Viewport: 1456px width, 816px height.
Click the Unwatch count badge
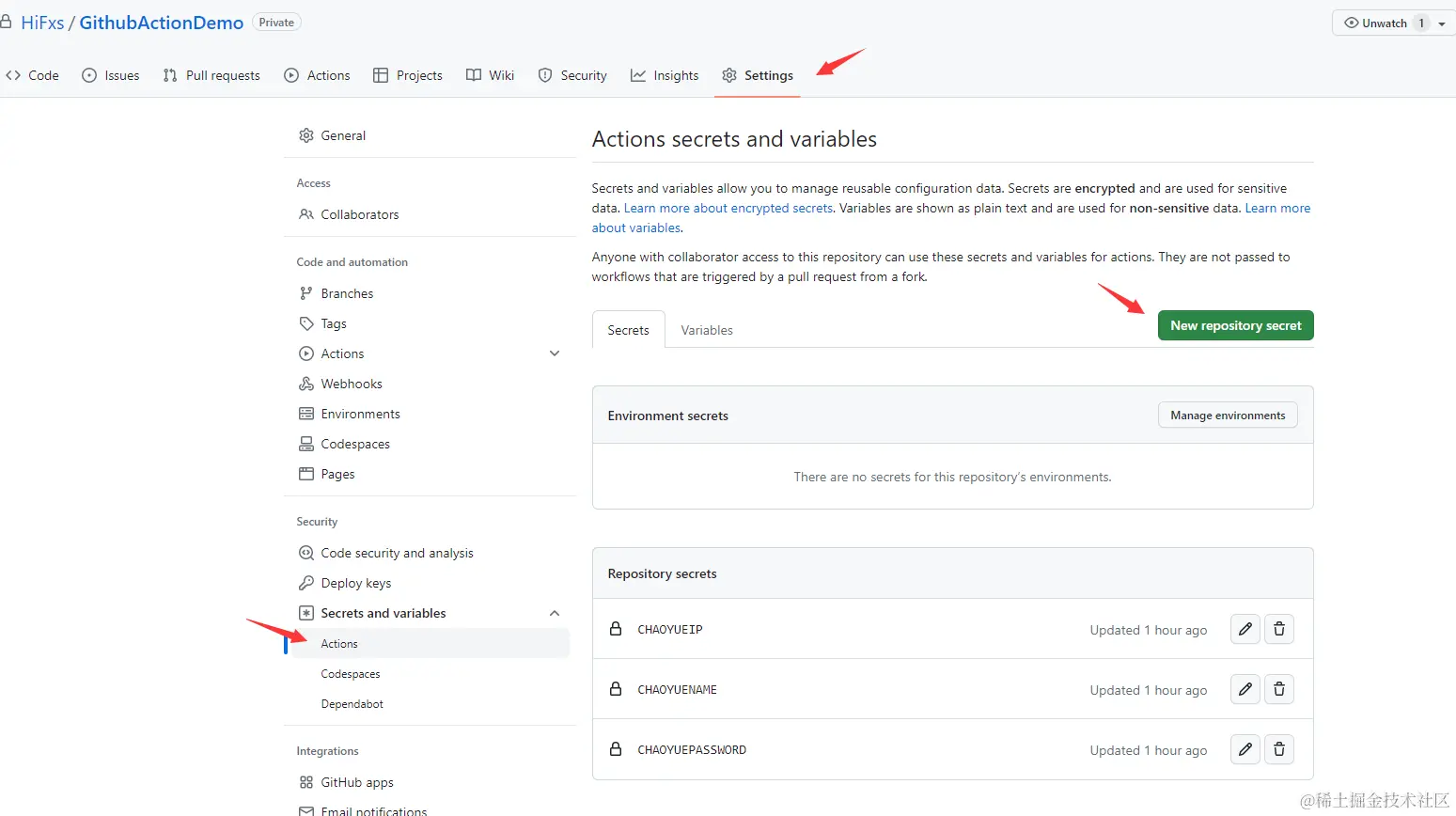(1421, 23)
